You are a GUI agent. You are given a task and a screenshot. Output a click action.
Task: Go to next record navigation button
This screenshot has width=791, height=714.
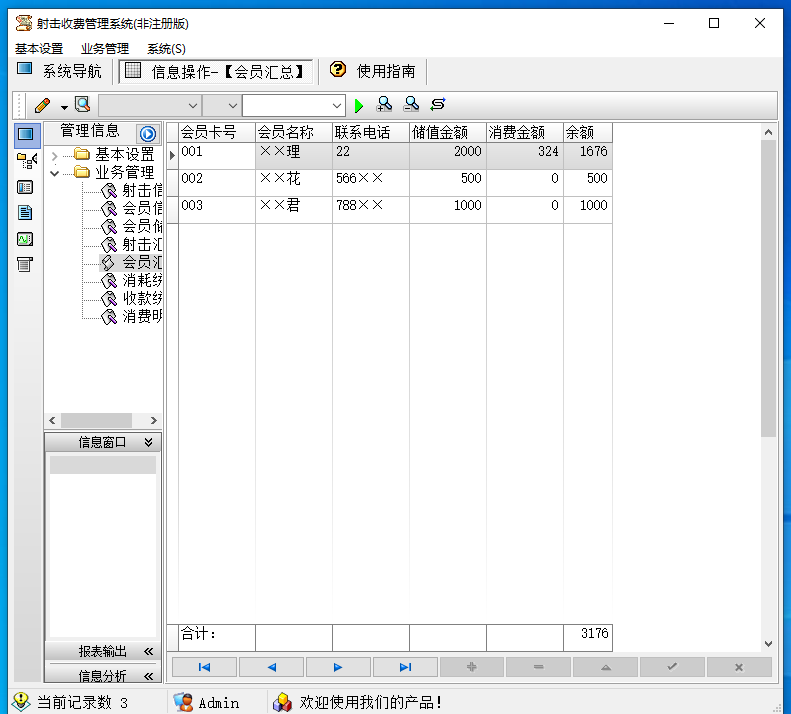pyautogui.click(x=338, y=667)
